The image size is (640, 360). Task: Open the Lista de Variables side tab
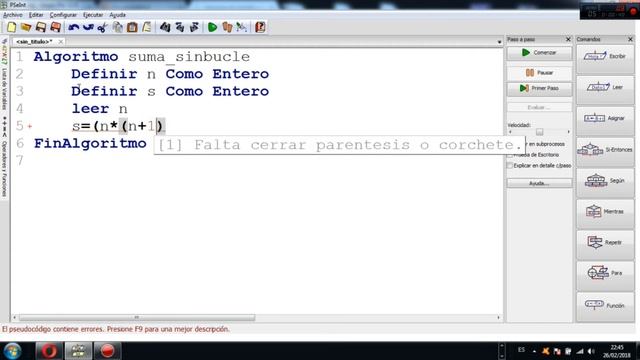click(x=4, y=89)
